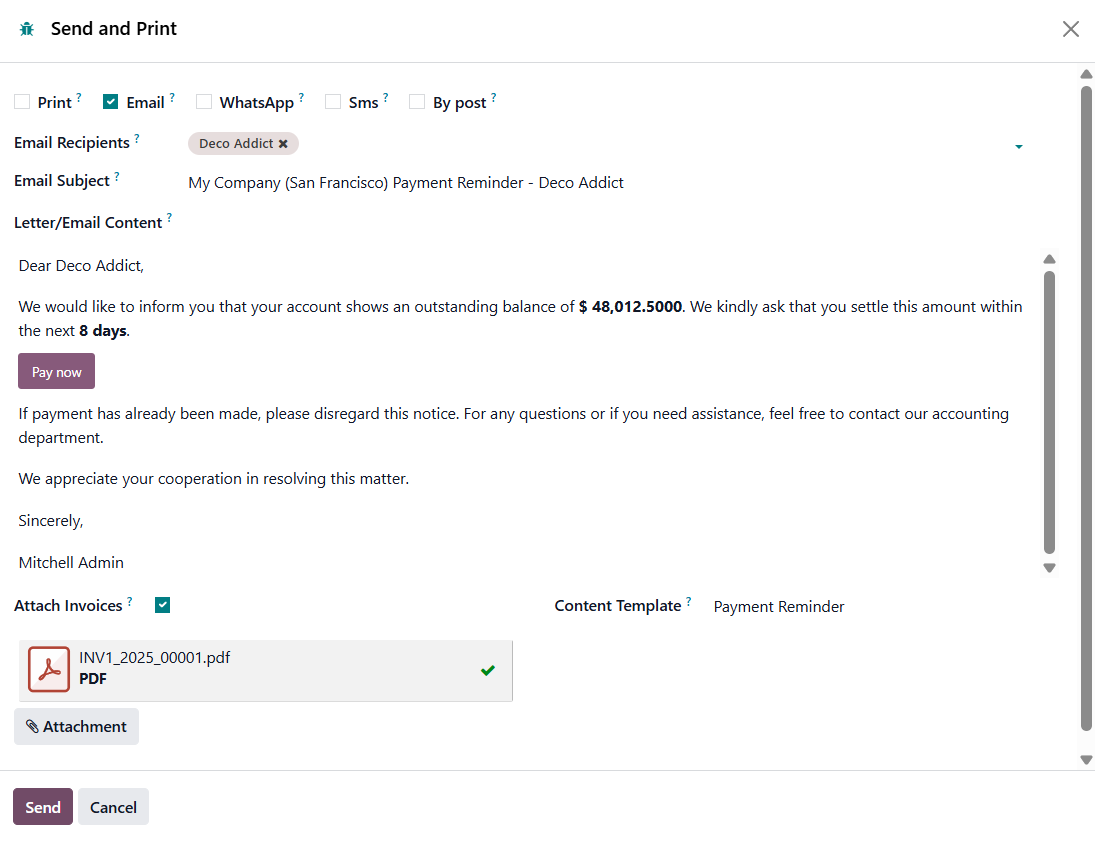Click the Pay now button
This screenshot has height=841, width=1095.
56,372
